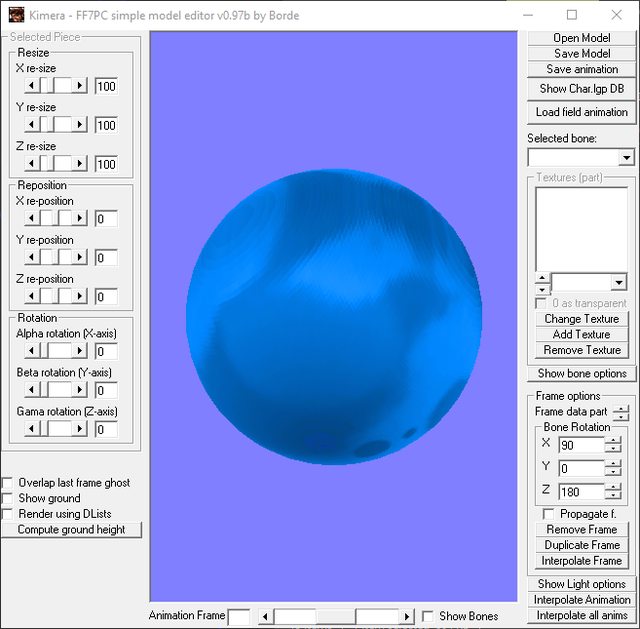
Task: Step animation frame back with left arrow
Action: pos(266,616)
